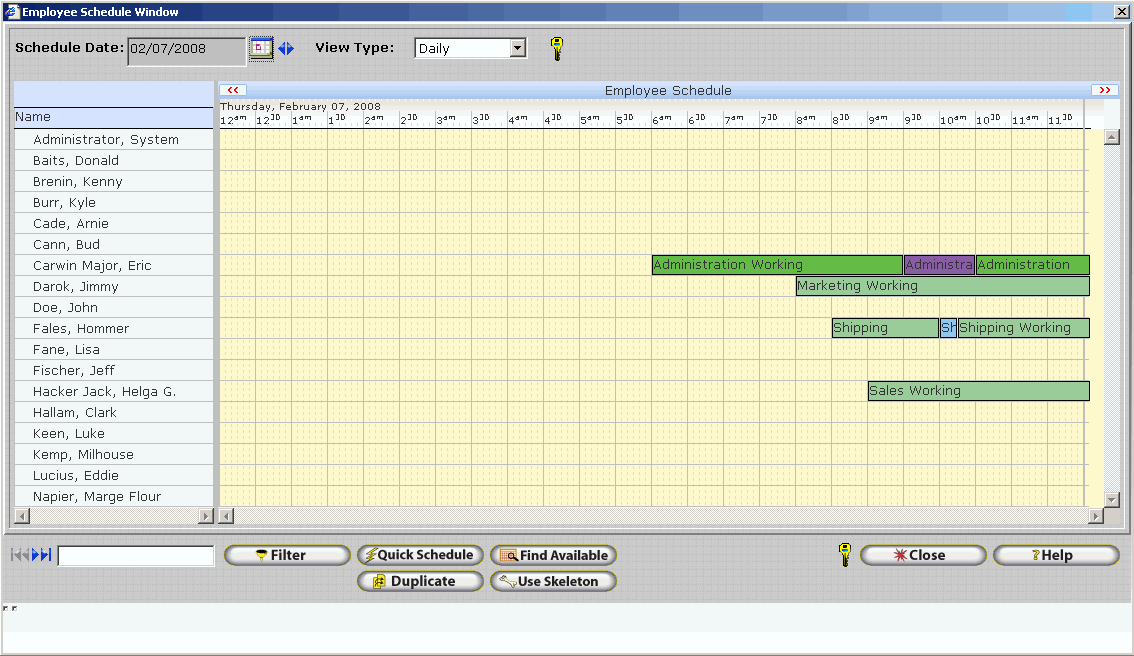Image resolution: width=1134 pixels, height=656 pixels.
Task: Open Help
Action: tap(1055, 555)
